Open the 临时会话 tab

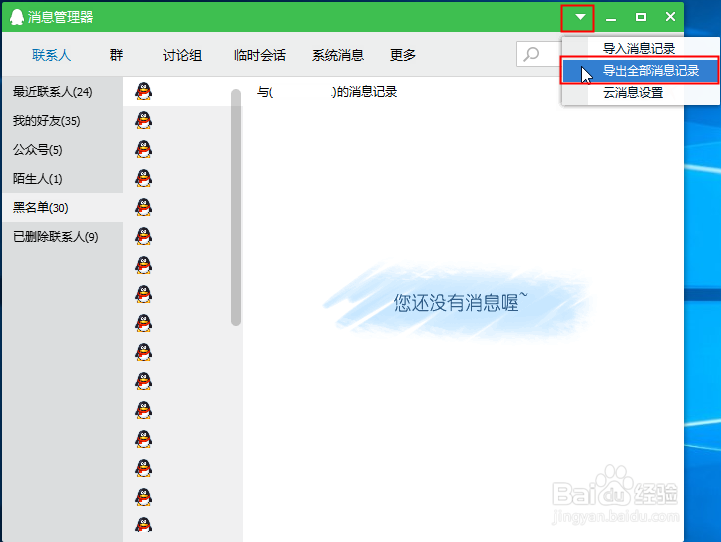[x=260, y=55]
